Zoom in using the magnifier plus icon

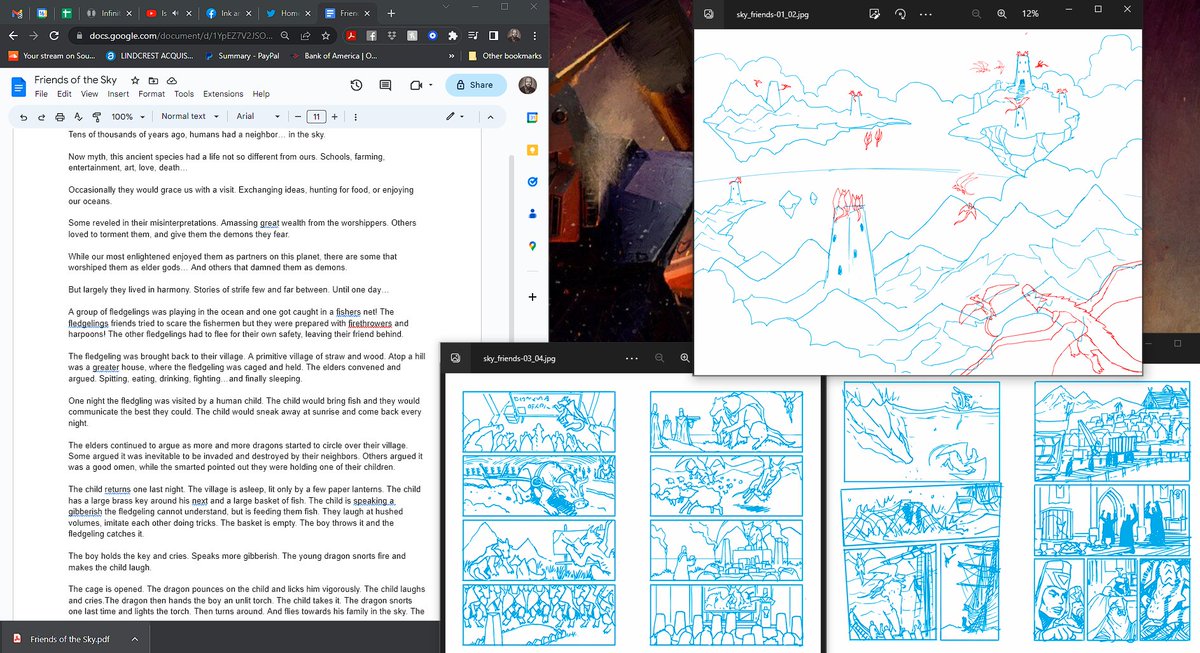[x=1002, y=13]
